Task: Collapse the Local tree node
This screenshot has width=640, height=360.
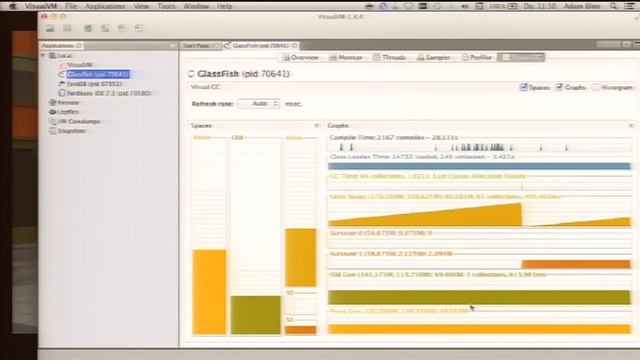Action: pyautogui.click(x=43, y=55)
